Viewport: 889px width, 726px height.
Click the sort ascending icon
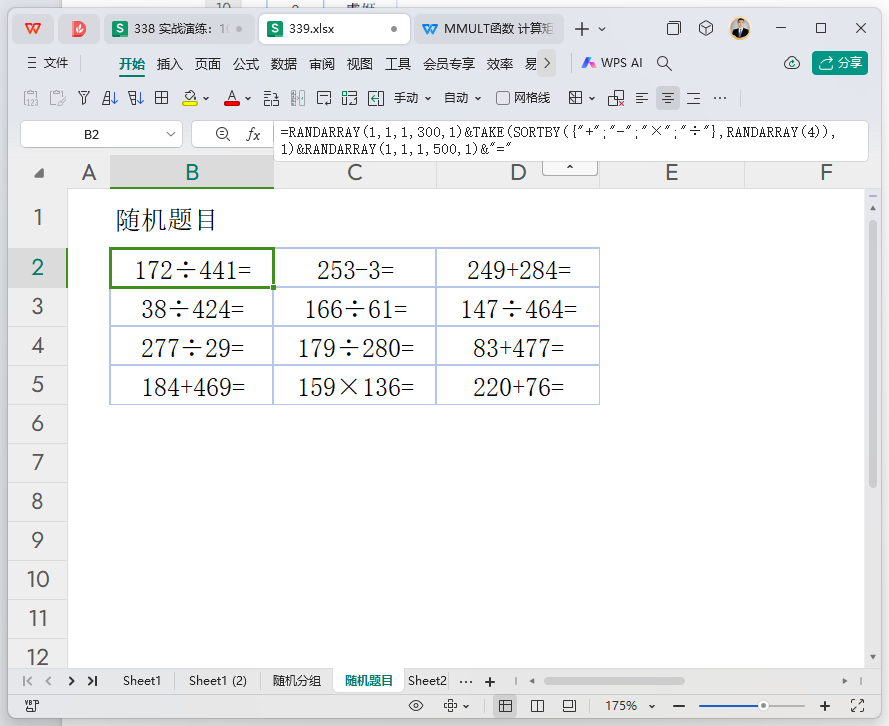109,98
